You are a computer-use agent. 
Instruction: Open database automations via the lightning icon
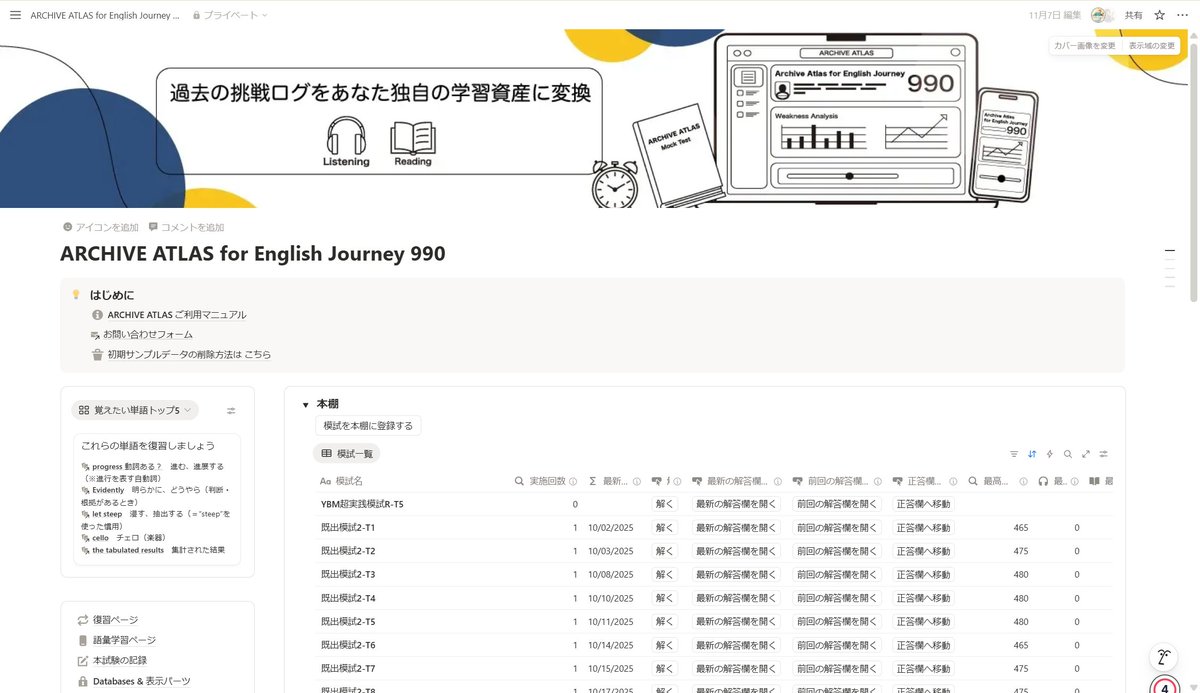(x=1049, y=454)
